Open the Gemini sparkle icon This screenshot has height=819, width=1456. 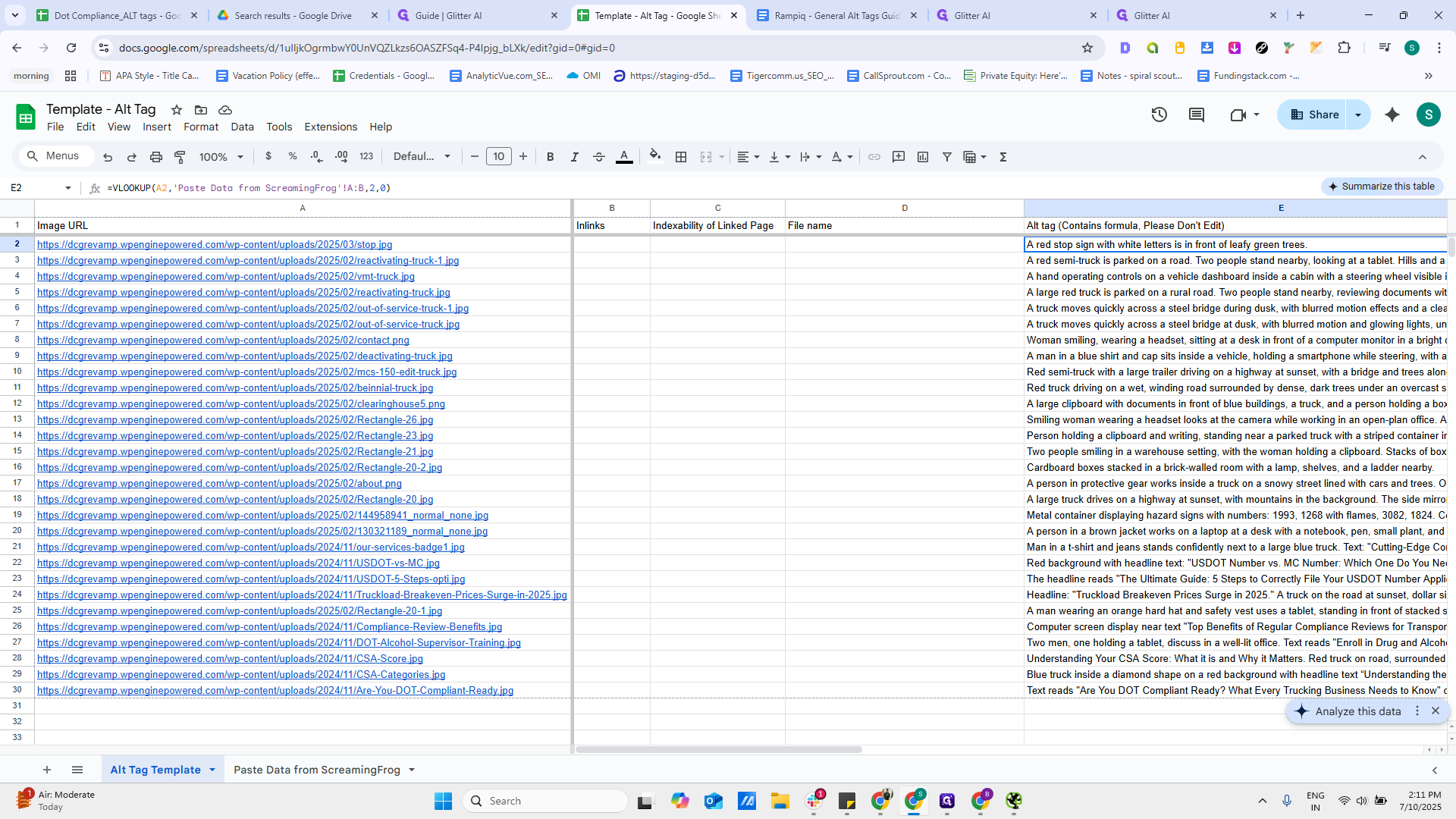coord(1392,115)
